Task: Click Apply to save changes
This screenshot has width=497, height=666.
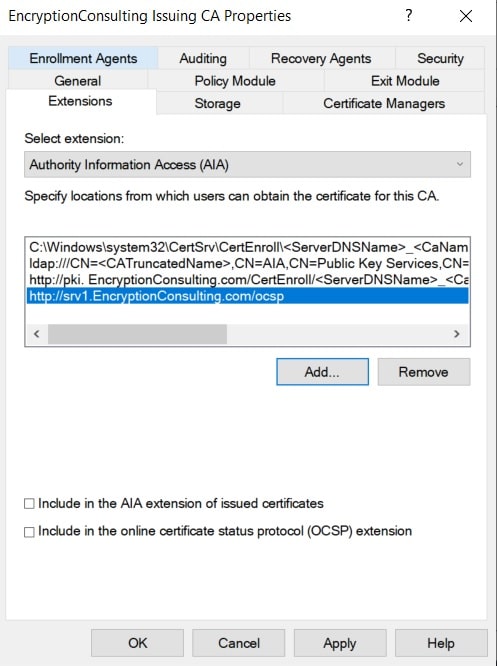Action: [340, 643]
